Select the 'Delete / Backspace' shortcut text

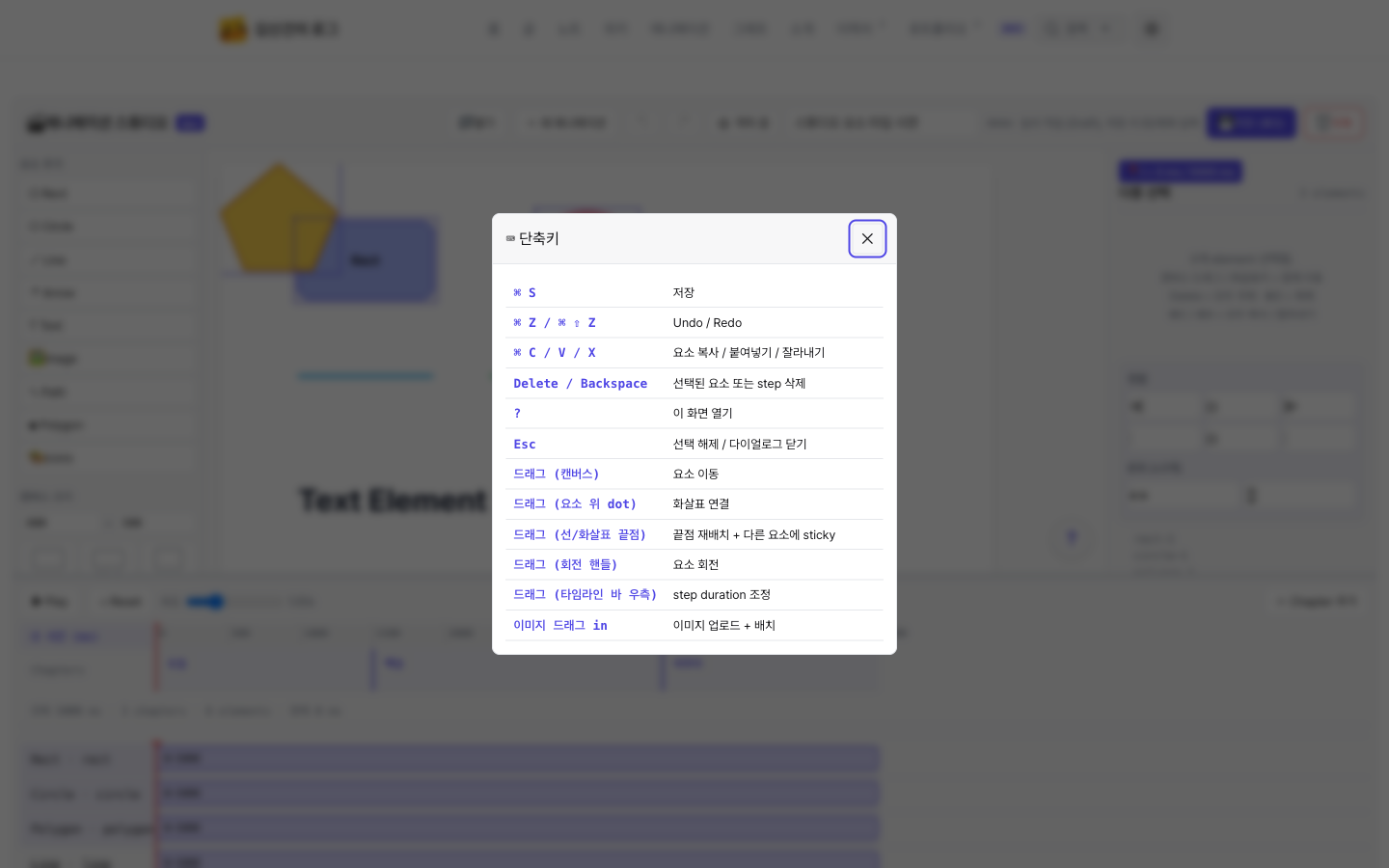coord(581,384)
